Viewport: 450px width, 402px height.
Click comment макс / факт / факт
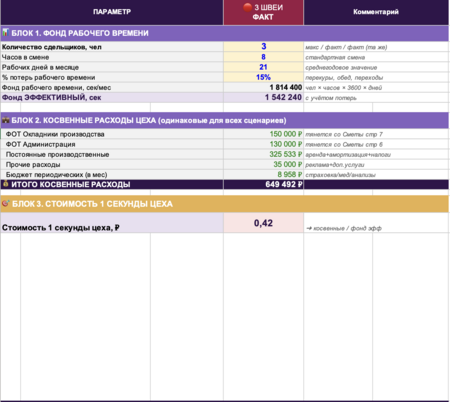tap(346, 47)
